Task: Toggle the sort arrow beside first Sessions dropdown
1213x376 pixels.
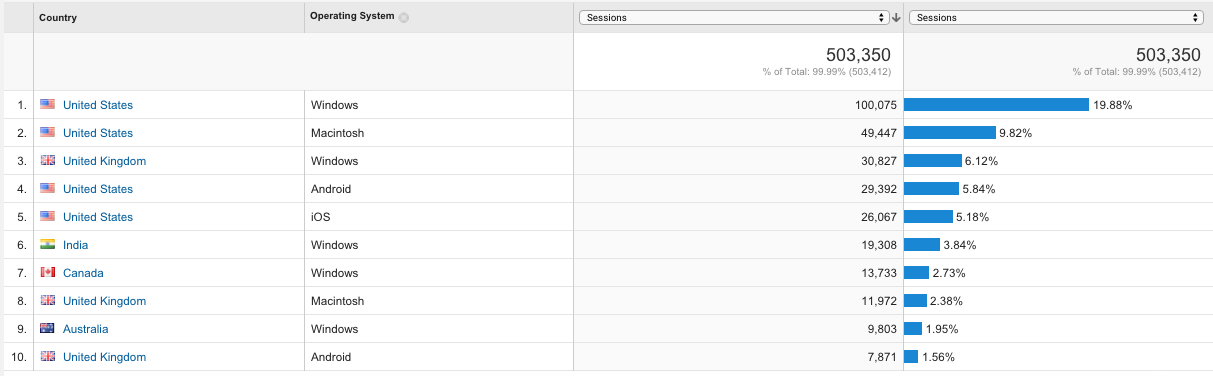Action: tap(896, 17)
